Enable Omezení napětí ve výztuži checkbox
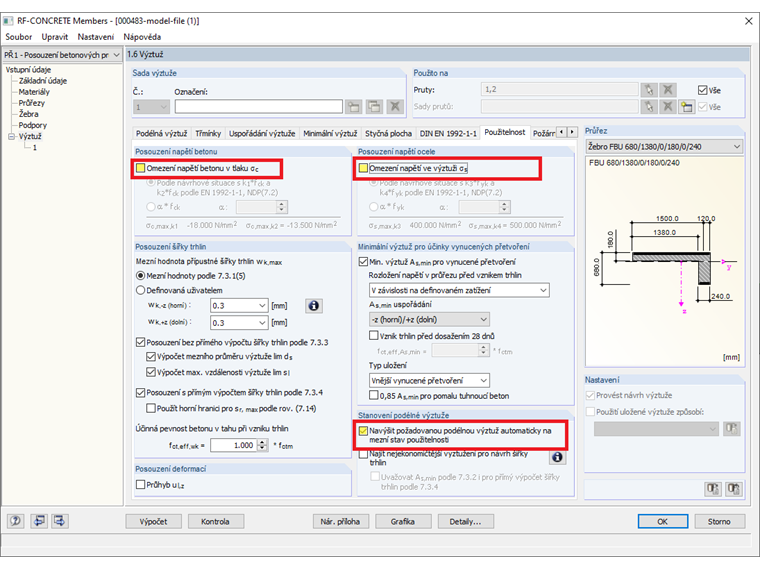Screen dimensions: 760x570 (x=363, y=168)
